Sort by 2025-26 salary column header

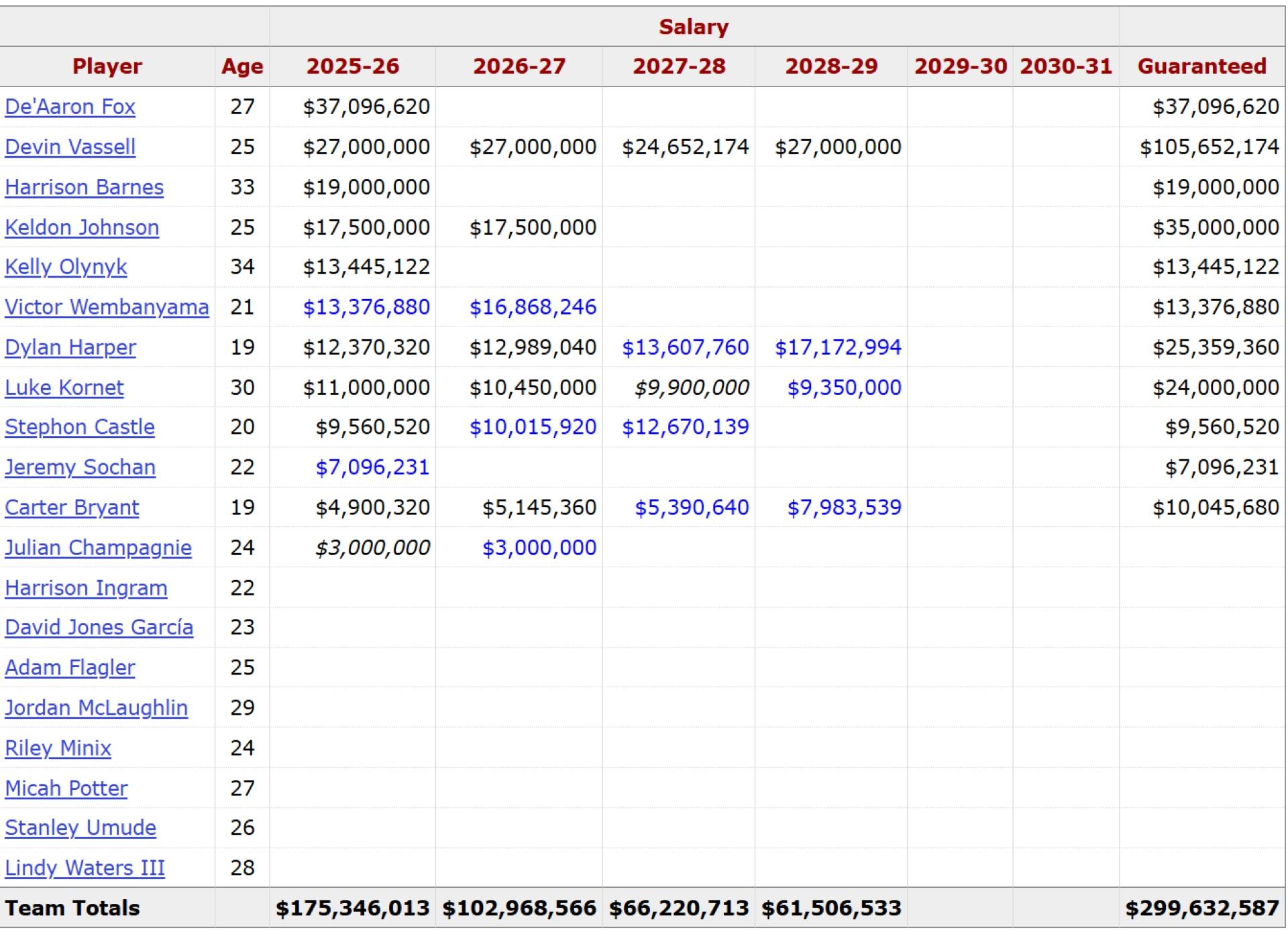click(x=353, y=66)
